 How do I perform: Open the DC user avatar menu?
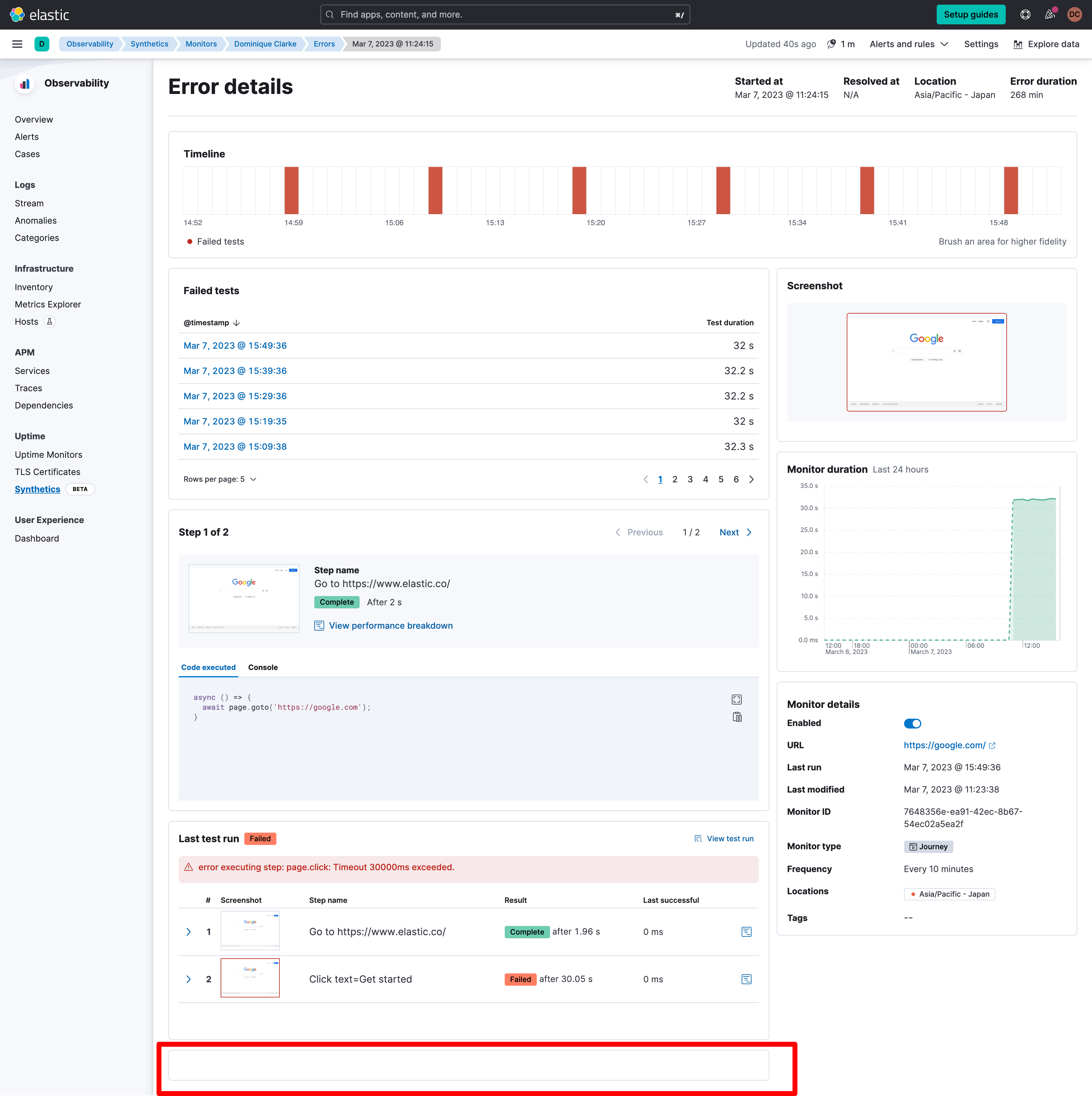point(1074,14)
